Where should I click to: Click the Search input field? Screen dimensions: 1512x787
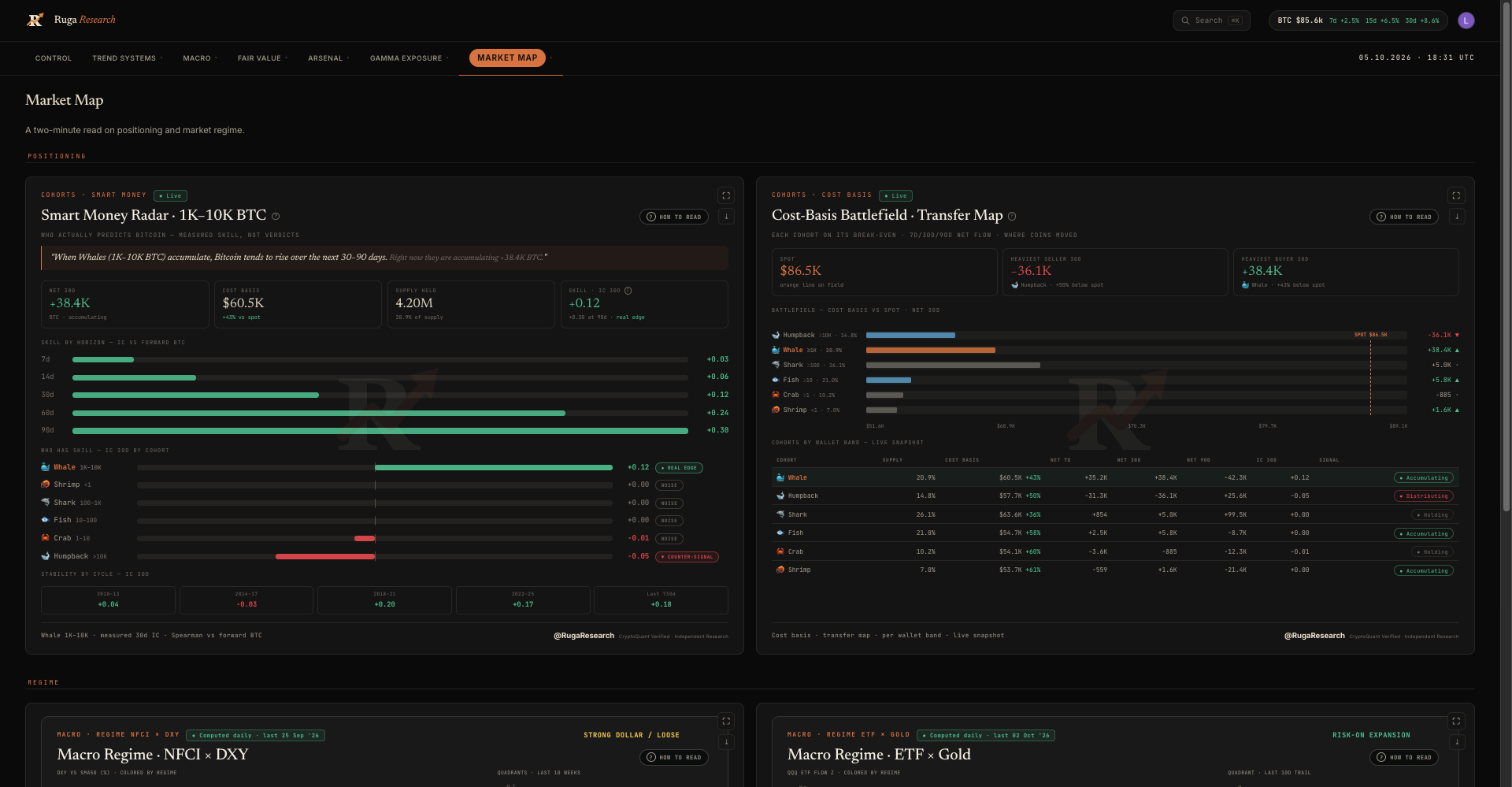click(x=1211, y=20)
